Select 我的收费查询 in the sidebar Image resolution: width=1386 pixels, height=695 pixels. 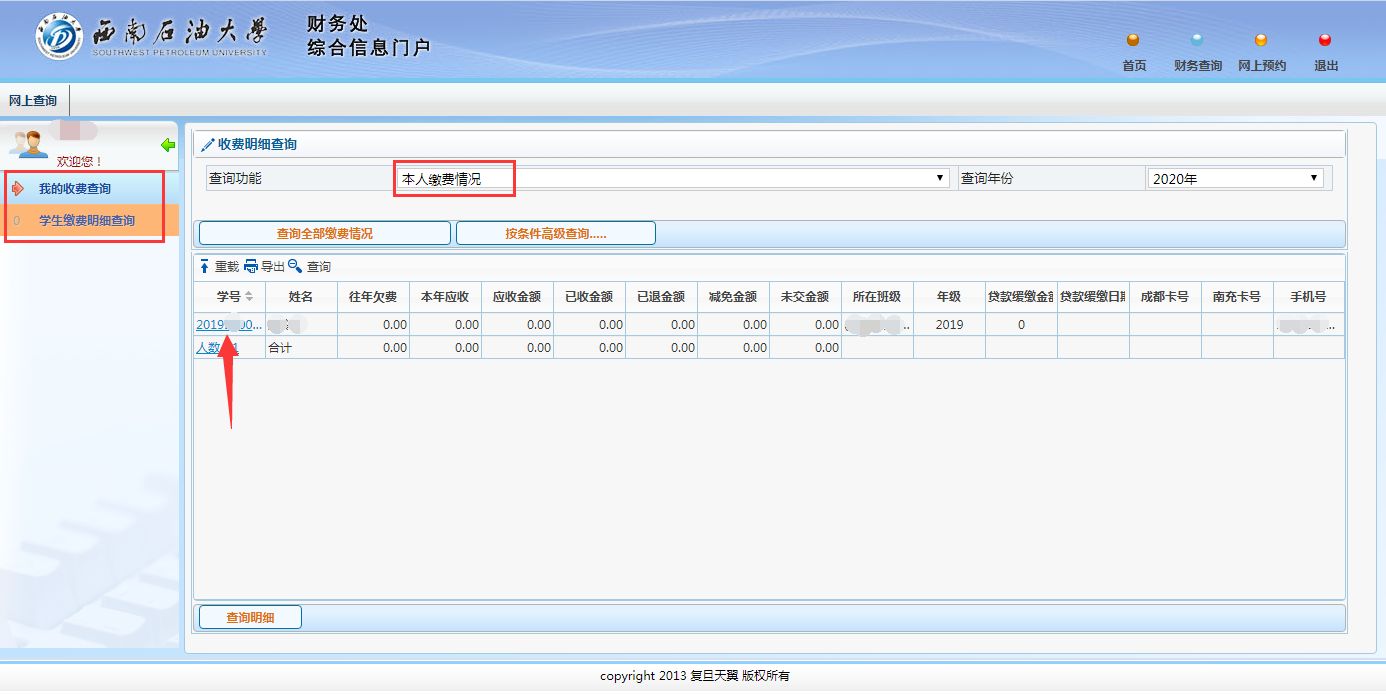(x=75, y=189)
